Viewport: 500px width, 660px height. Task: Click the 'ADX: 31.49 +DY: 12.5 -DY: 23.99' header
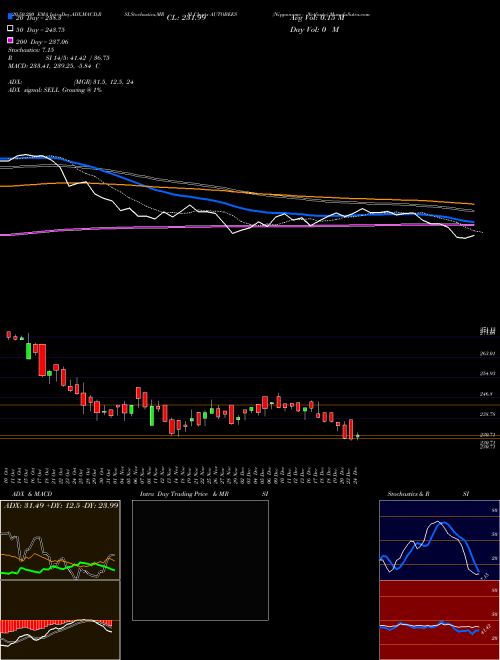click(x=61, y=505)
